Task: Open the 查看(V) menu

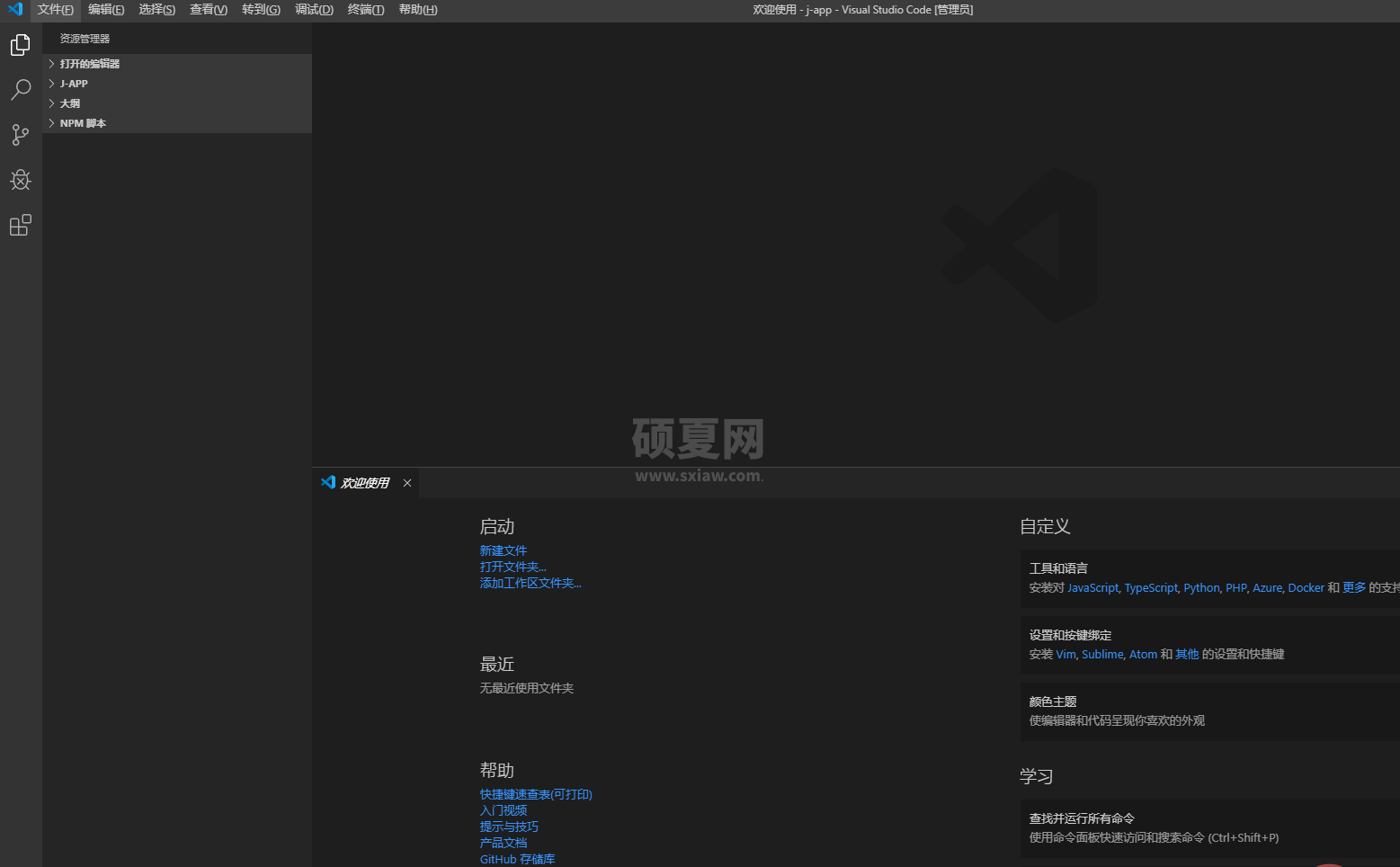Action: click(x=209, y=10)
